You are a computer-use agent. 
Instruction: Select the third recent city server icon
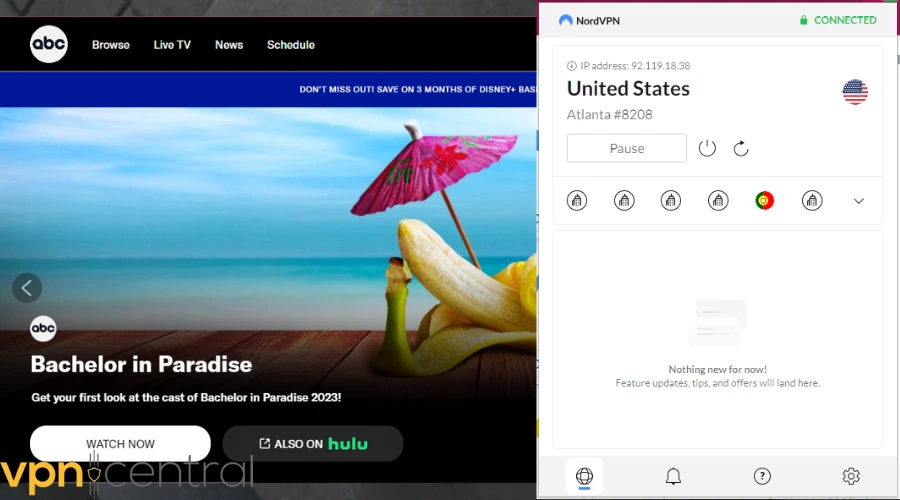click(671, 200)
